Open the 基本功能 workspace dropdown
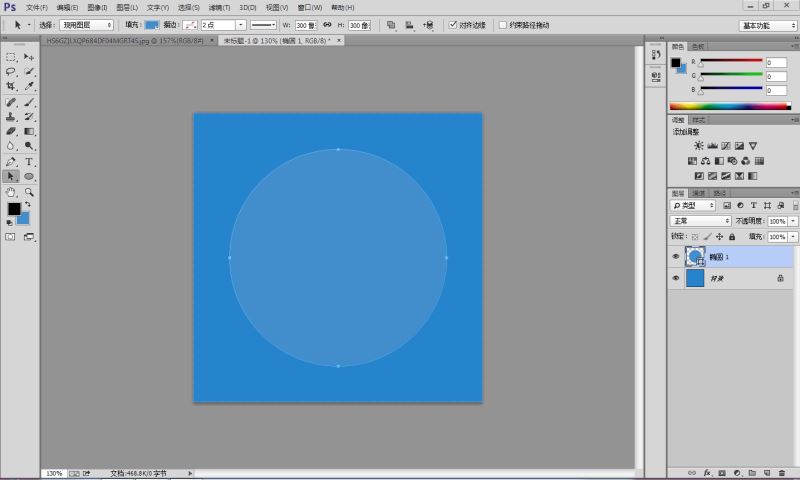The height and width of the screenshot is (480, 800). 768,25
